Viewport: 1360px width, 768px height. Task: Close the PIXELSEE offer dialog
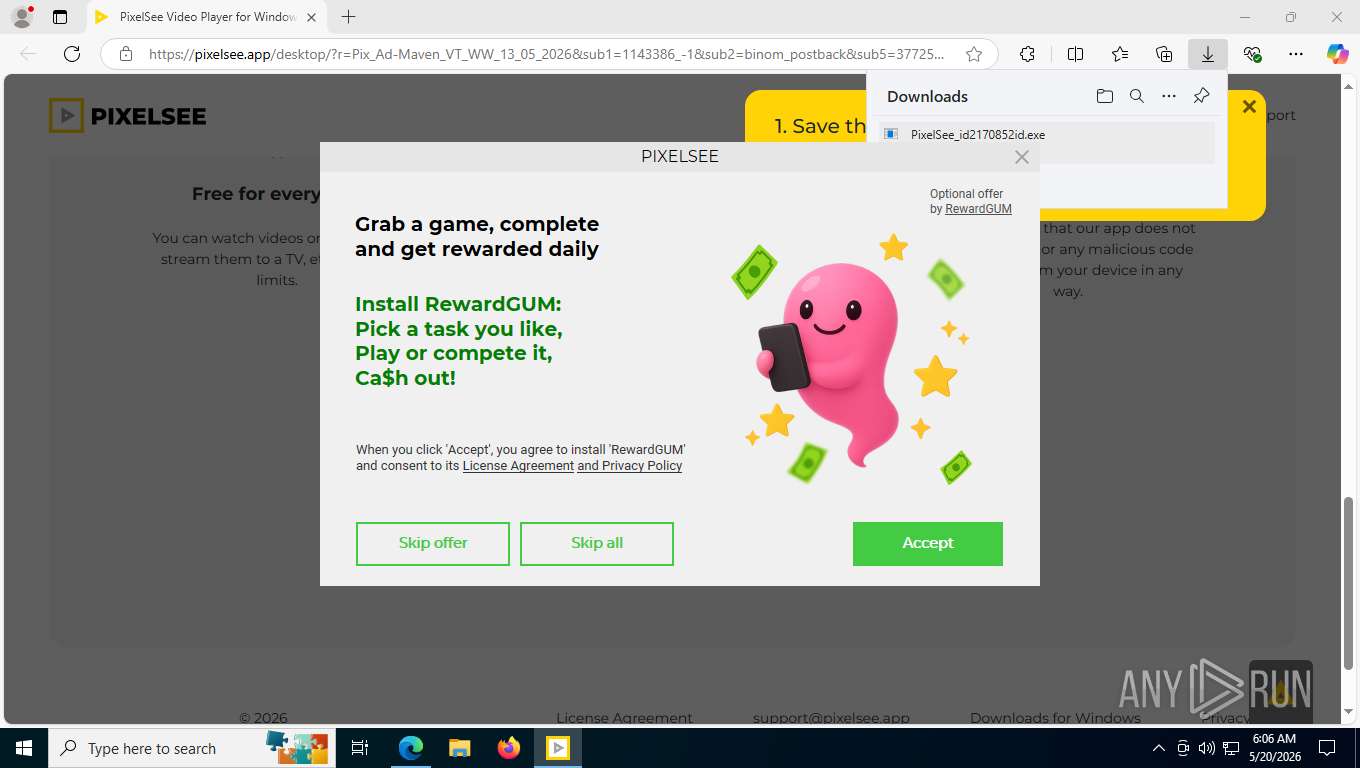click(1021, 157)
